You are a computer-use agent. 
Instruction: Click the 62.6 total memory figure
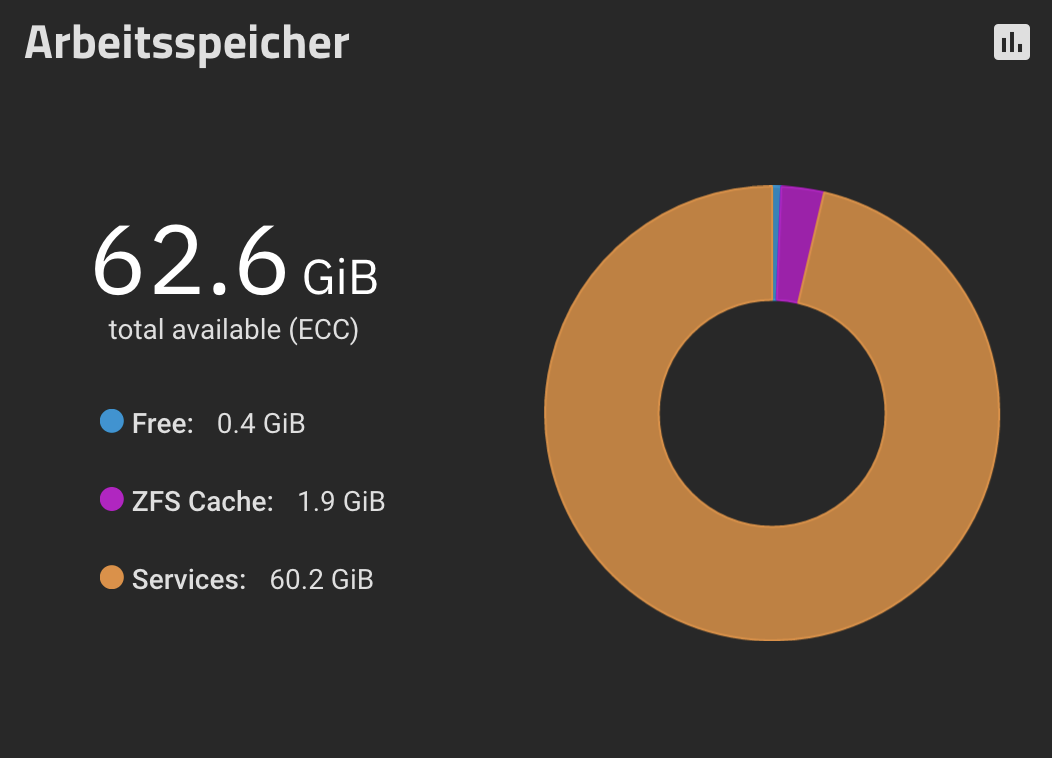[x=190, y=262]
